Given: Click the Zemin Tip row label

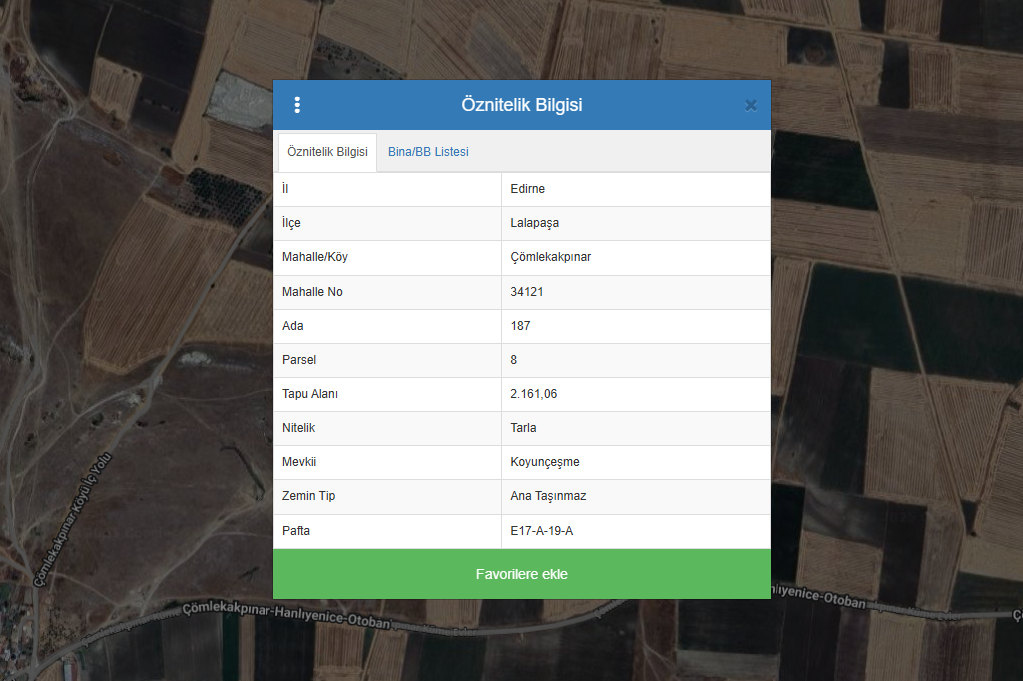Looking at the screenshot, I should click(309, 496).
